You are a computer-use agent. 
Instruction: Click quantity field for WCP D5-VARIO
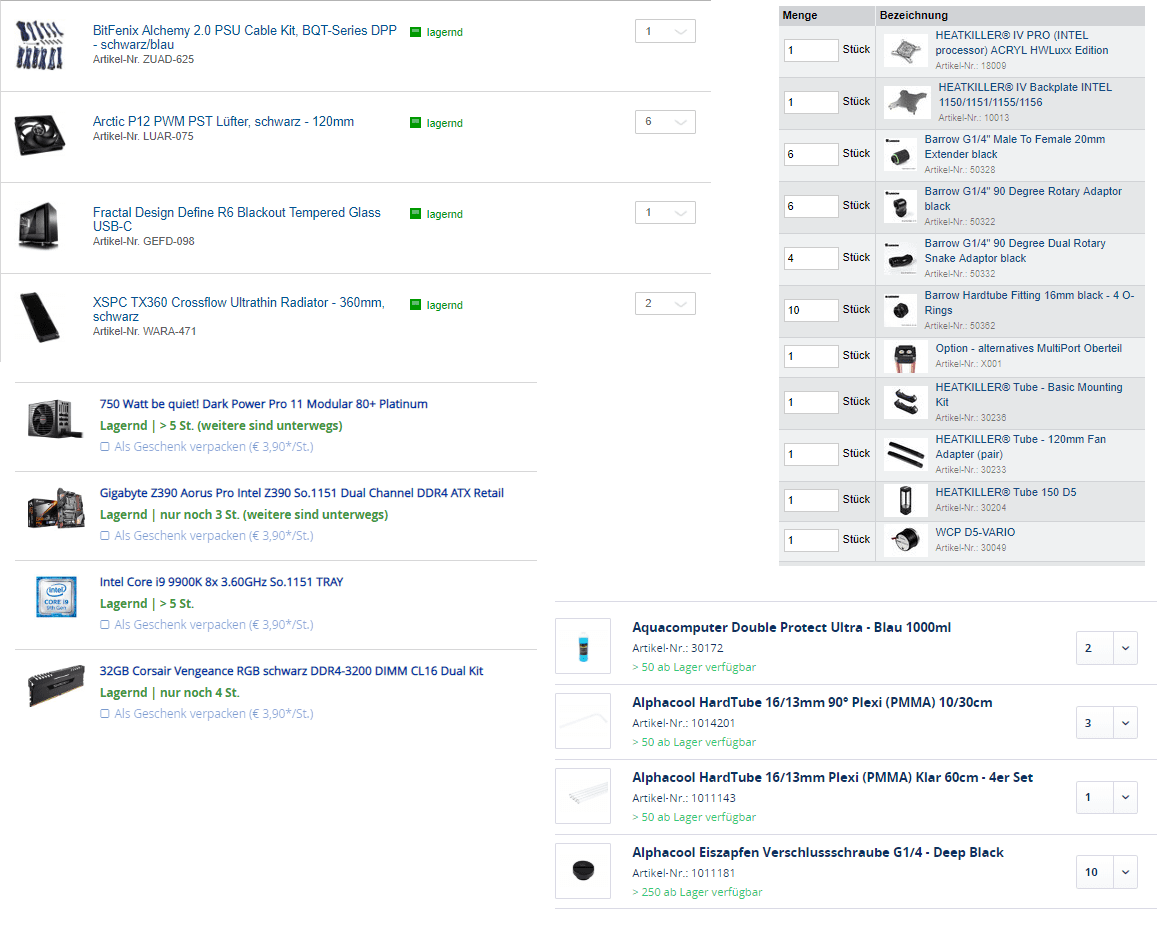point(811,540)
